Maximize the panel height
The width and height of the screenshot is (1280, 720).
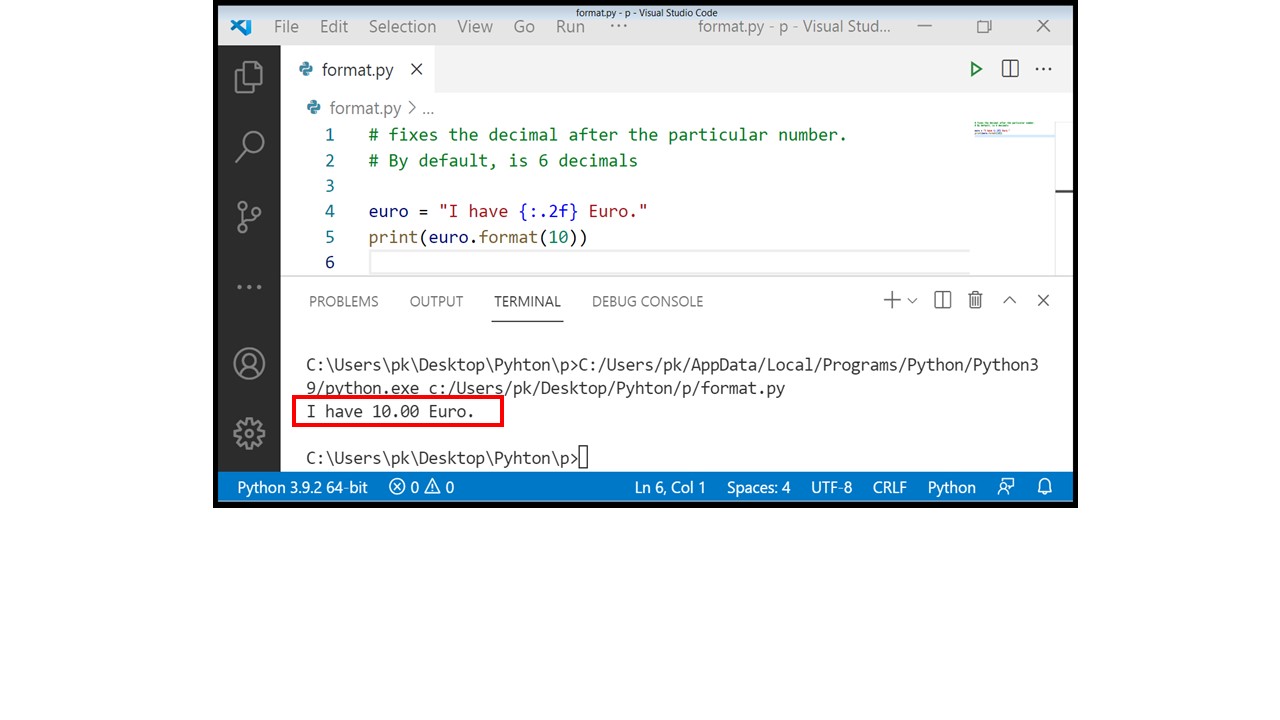click(1009, 300)
